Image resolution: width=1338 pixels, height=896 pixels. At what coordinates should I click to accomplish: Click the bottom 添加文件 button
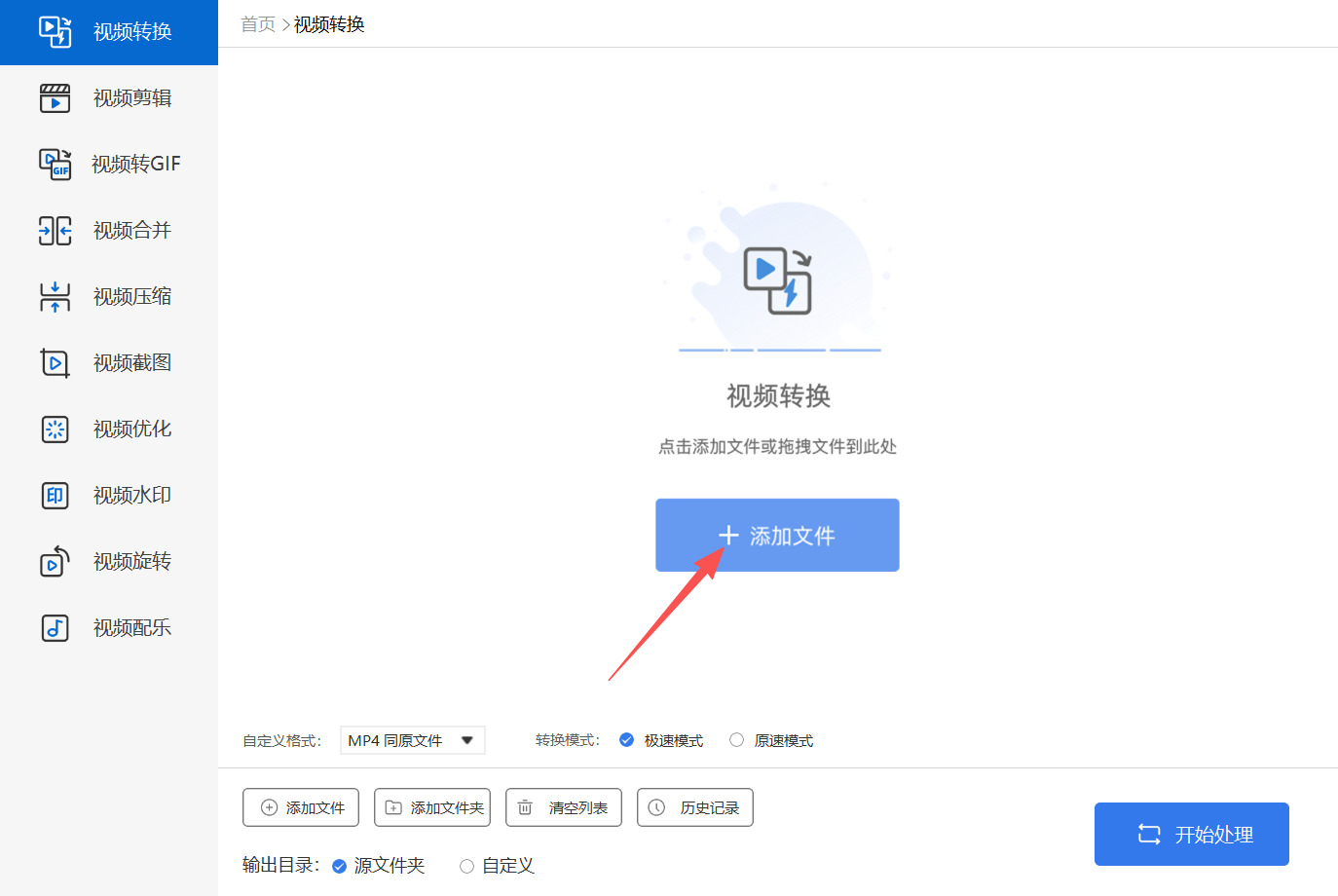301,807
